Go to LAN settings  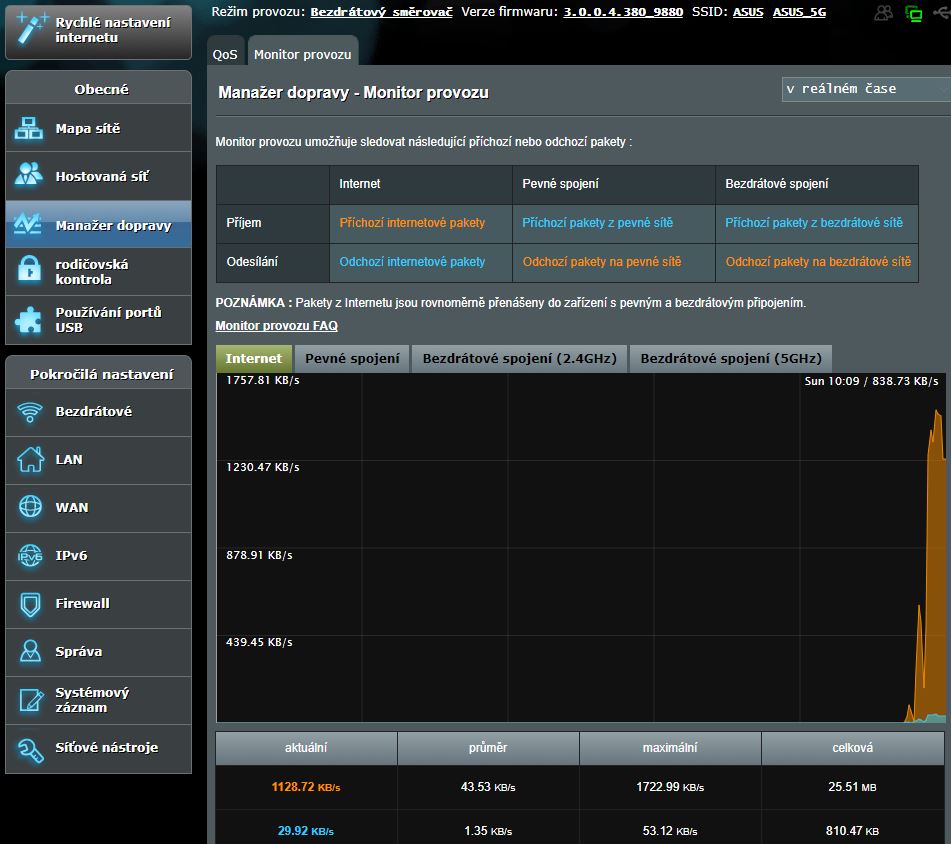coord(98,460)
